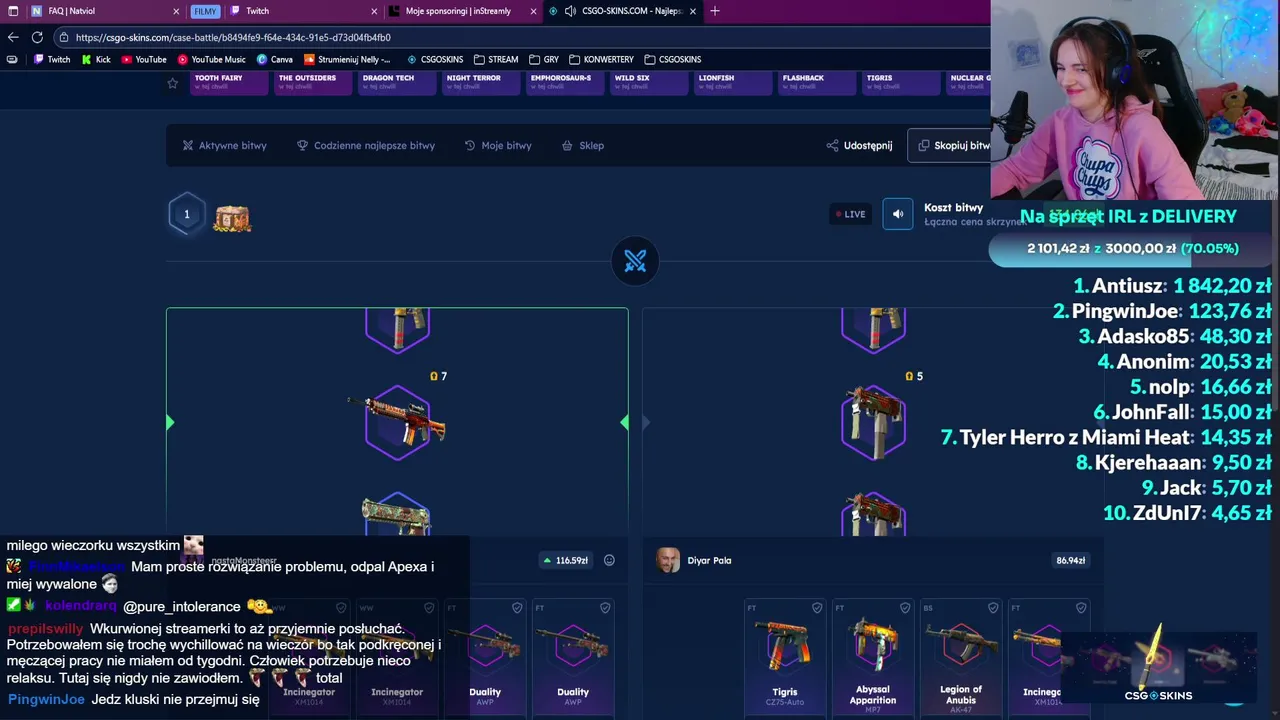Open the case chest icon for round 1

(232, 218)
